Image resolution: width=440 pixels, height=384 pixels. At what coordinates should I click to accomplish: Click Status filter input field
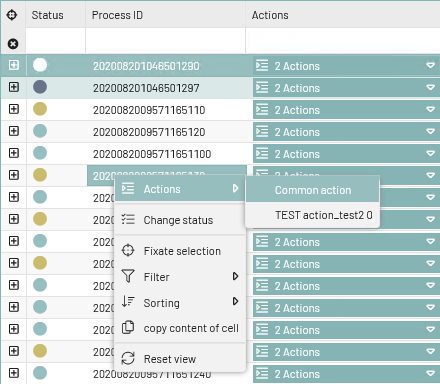pos(55,41)
